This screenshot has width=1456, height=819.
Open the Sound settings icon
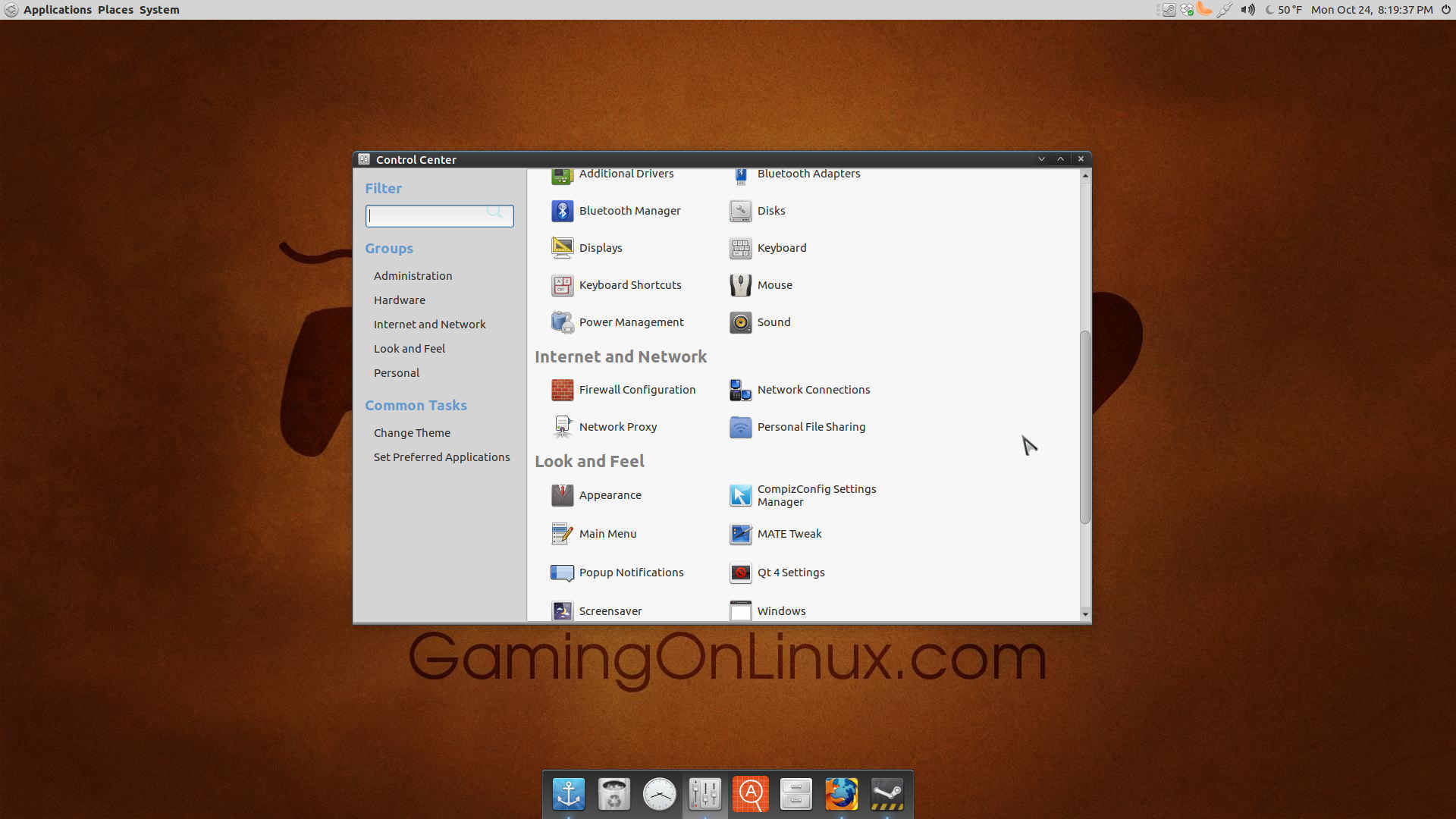click(740, 322)
